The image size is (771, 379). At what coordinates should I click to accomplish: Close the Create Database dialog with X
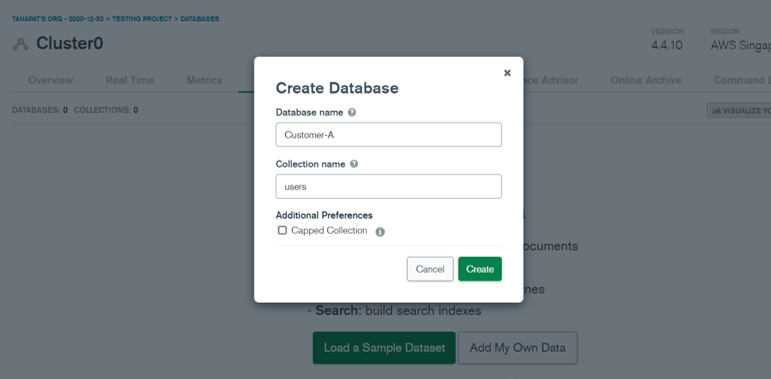[x=507, y=73]
